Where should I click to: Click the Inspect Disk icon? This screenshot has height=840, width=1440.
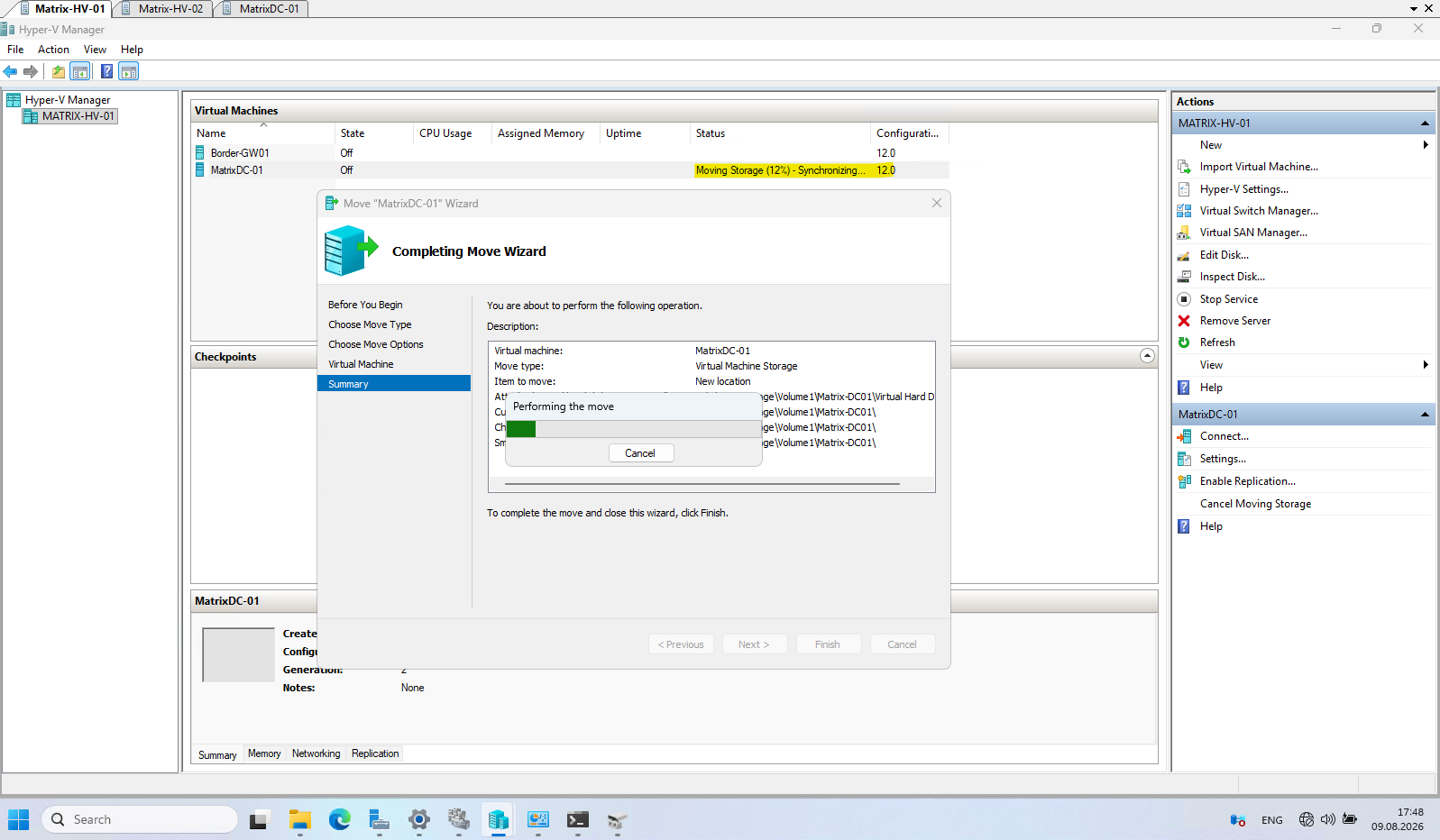pyautogui.click(x=1184, y=277)
